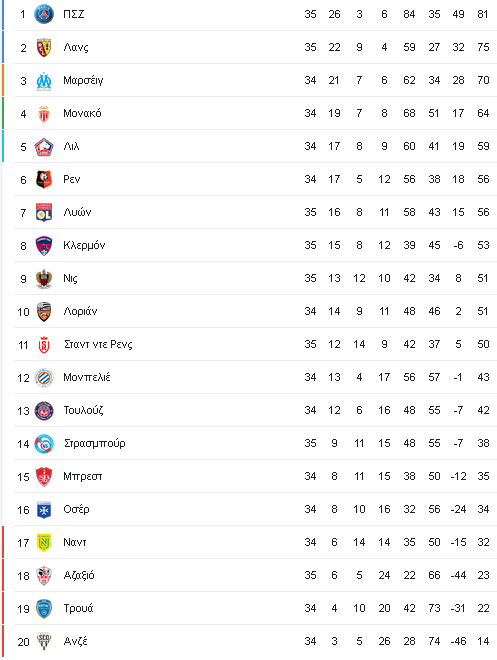Select the Μονακό team badge
The image size is (497, 660).
click(x=44, y=113)
